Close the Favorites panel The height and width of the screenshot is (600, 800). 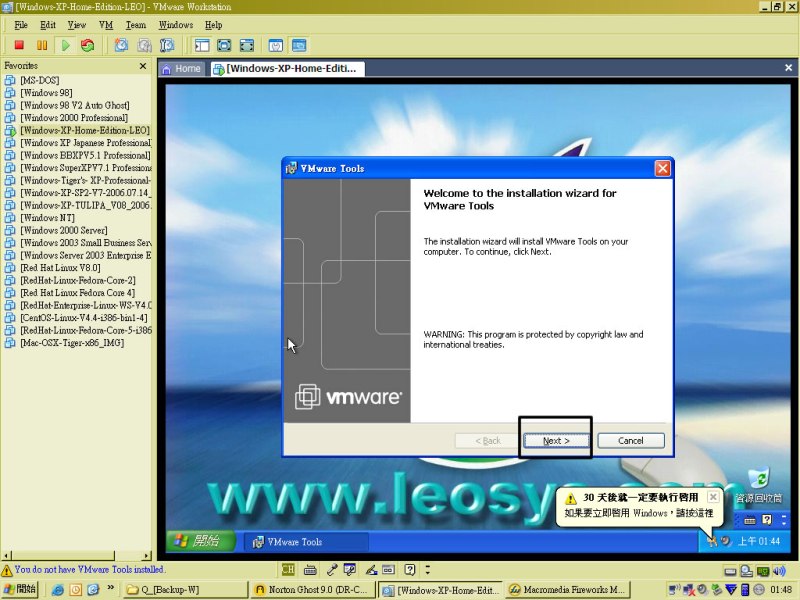(x=143, y=66)
